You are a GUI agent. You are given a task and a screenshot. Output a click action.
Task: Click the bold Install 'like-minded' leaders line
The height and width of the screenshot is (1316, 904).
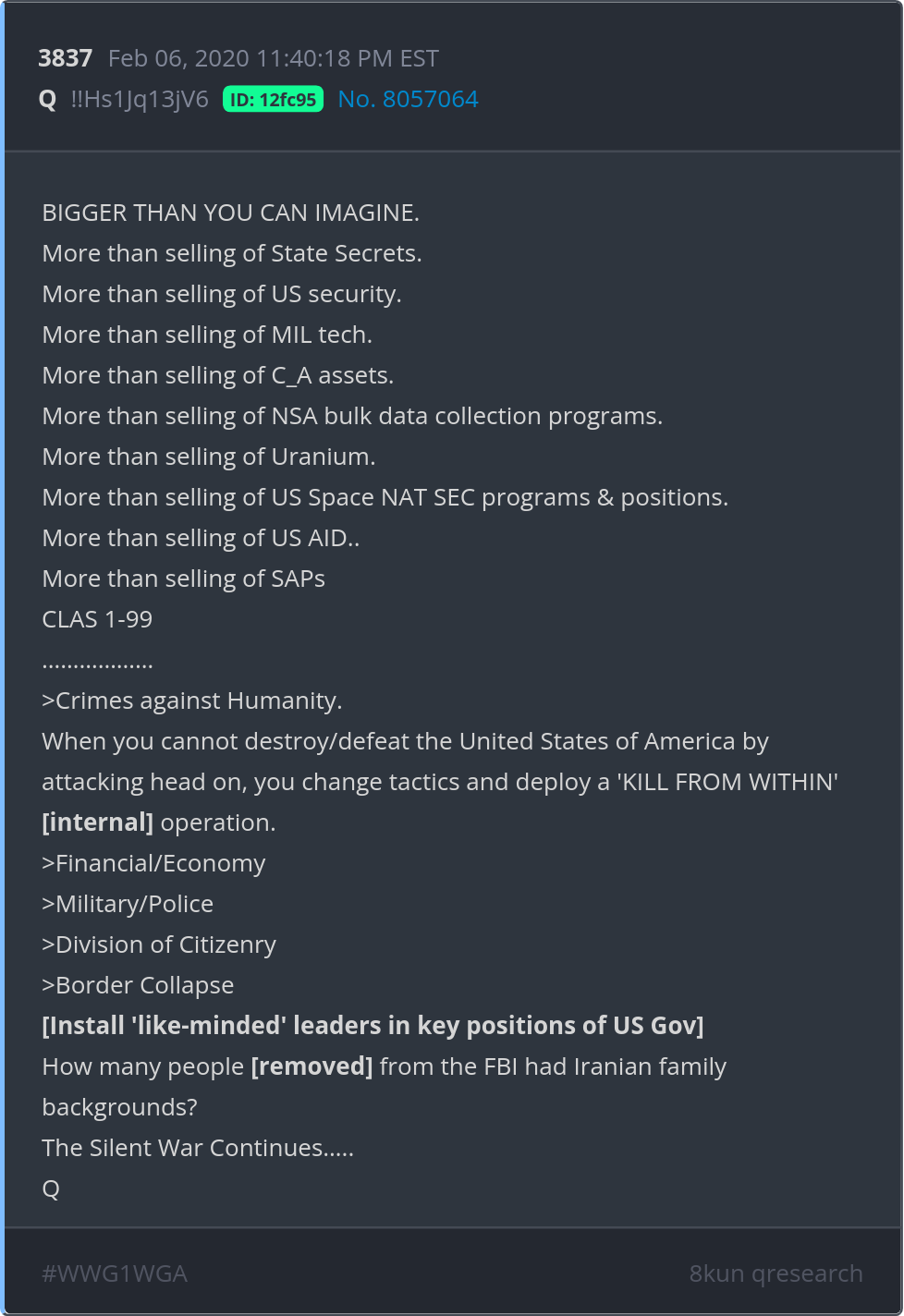click(373, 1026)
